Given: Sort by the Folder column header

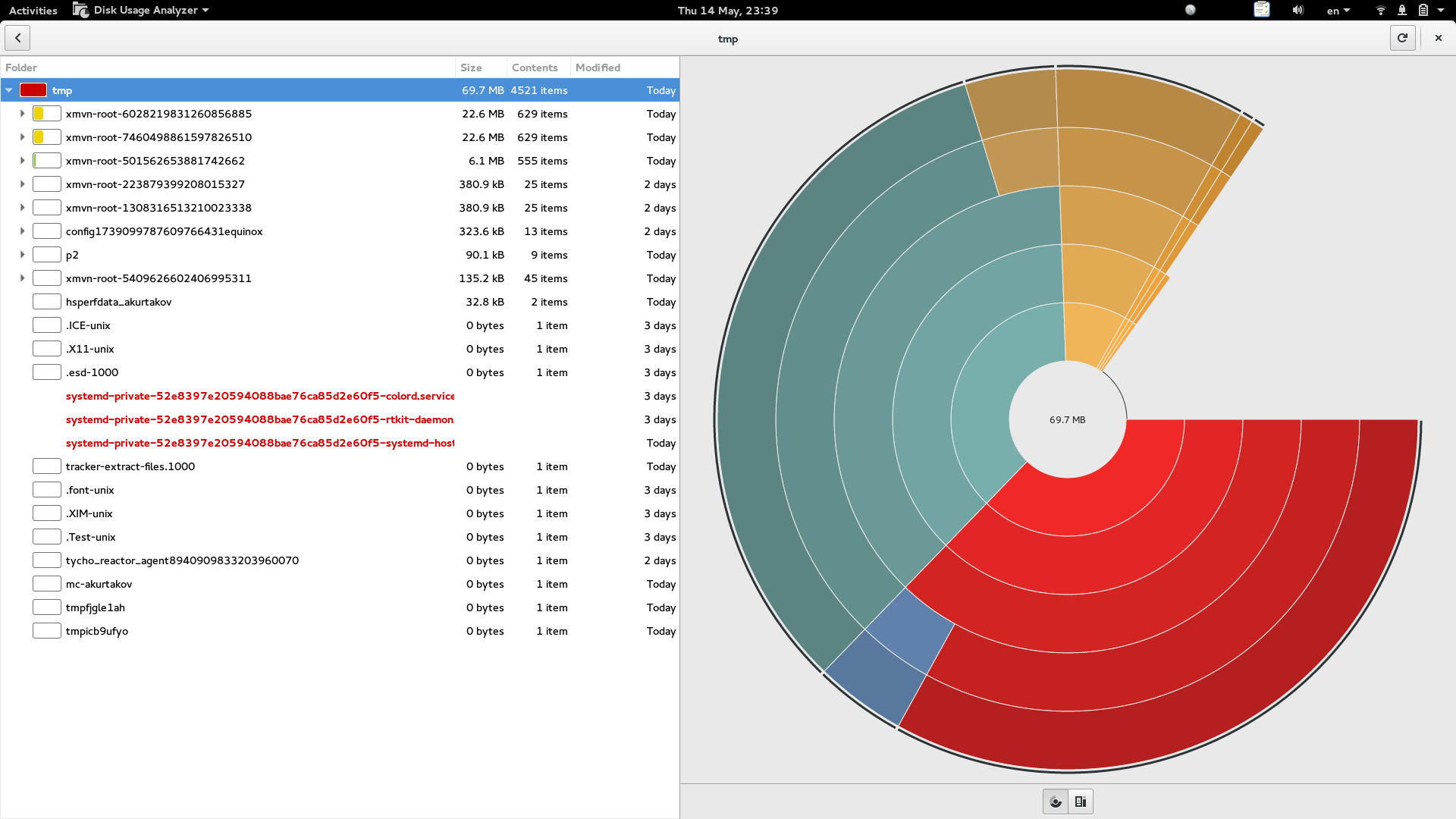Looking at the screenshot, I should click(227, 67).
